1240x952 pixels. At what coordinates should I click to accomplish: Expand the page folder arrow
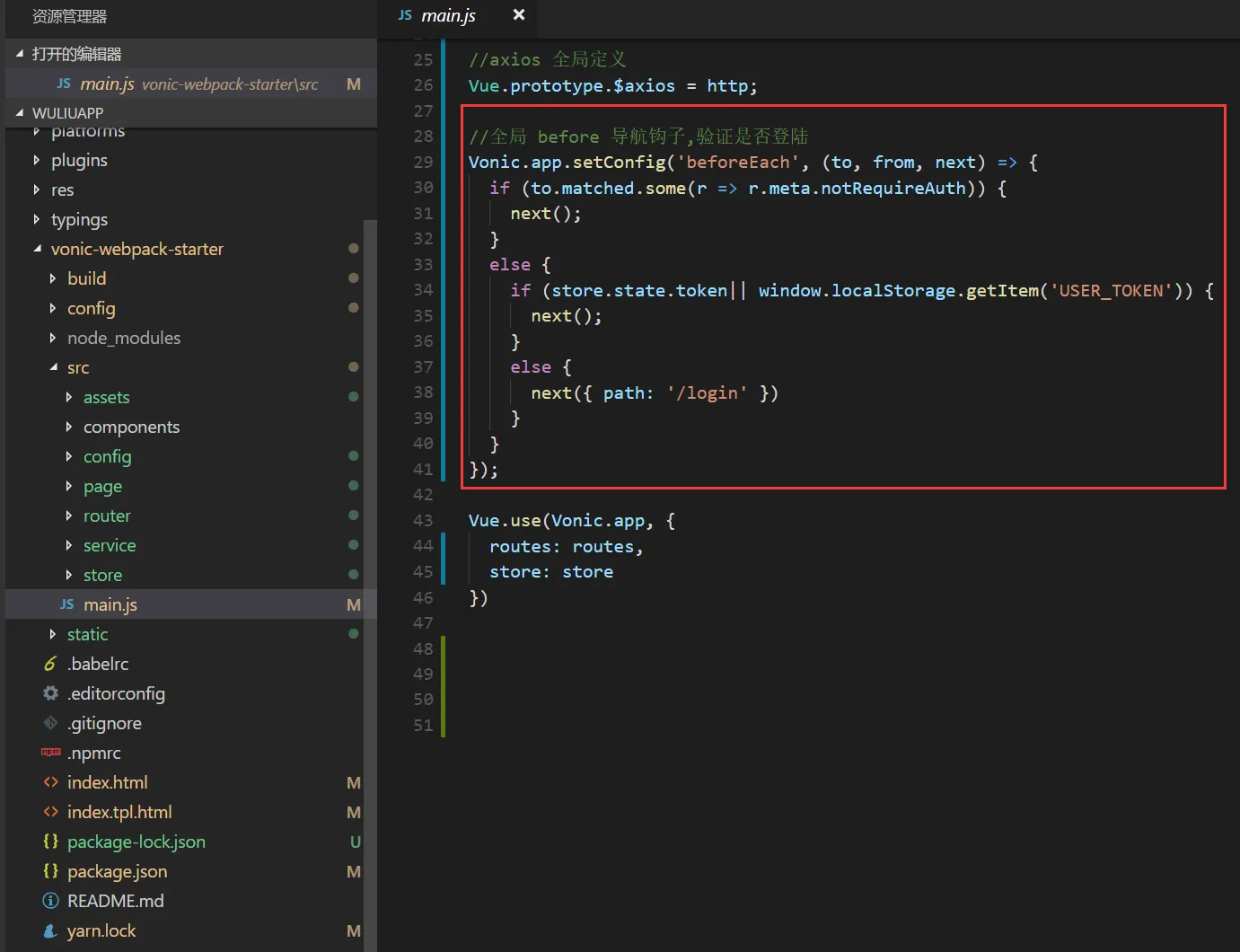tap(69, 486)
